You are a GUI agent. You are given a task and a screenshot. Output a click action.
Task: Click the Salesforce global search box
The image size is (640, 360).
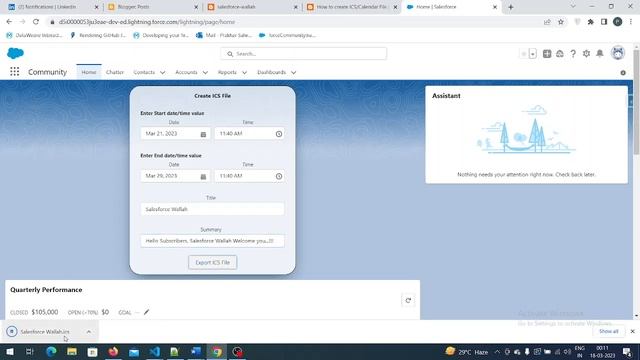pyautogui.click(x=304, y=54)
